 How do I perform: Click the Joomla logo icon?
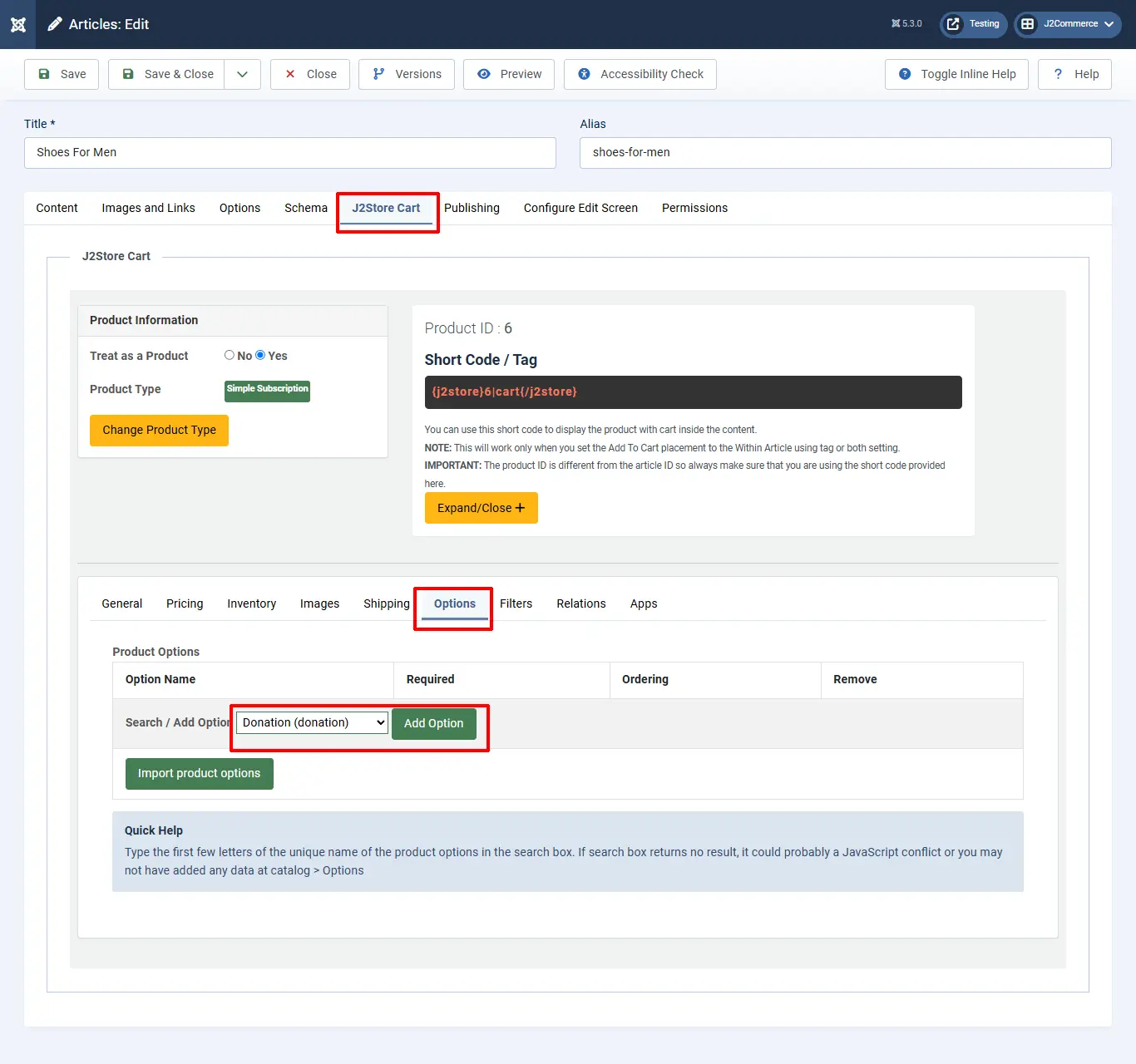click(x=18, y=24)
